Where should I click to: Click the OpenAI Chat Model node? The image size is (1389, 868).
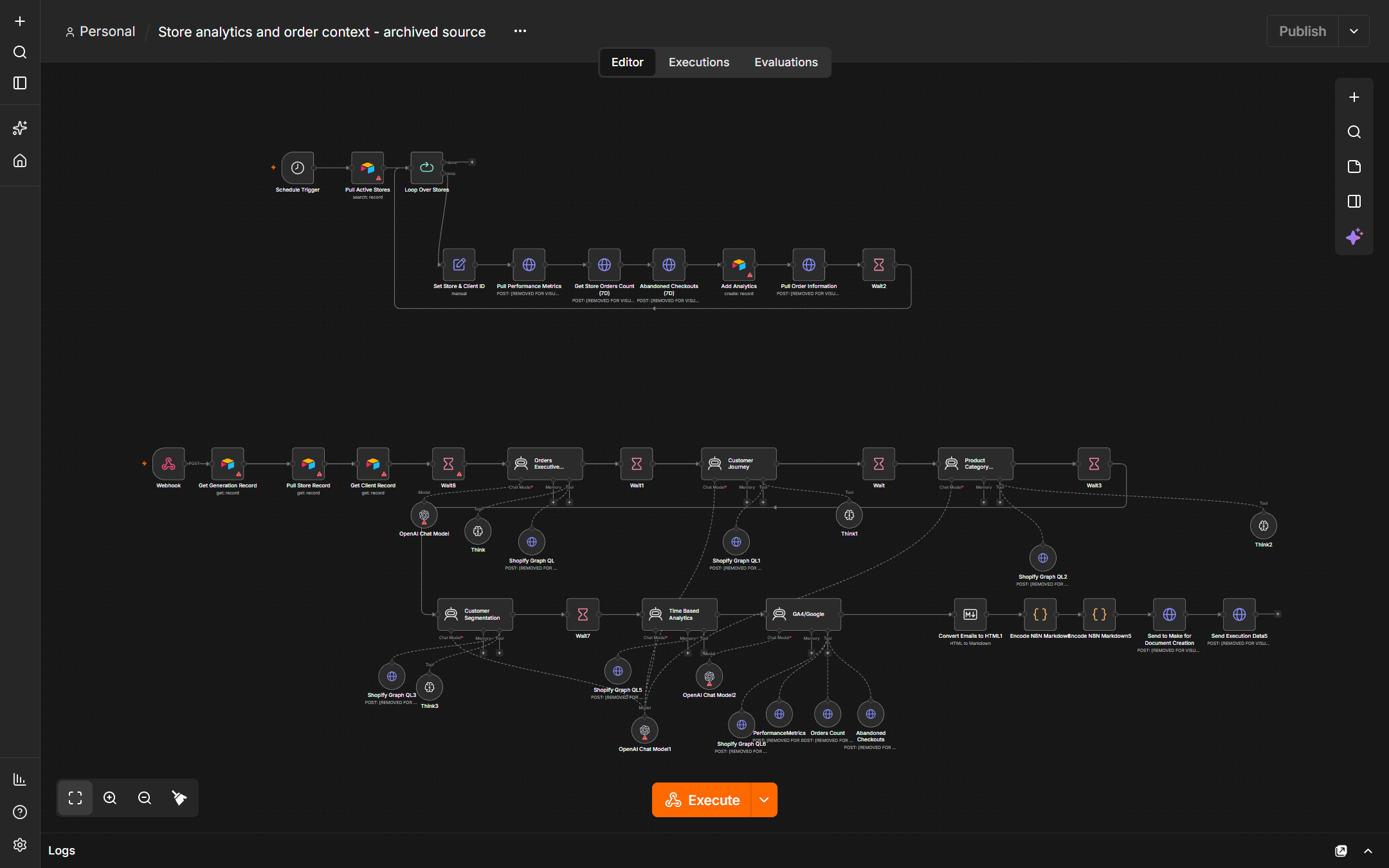[x=424, y=515]
